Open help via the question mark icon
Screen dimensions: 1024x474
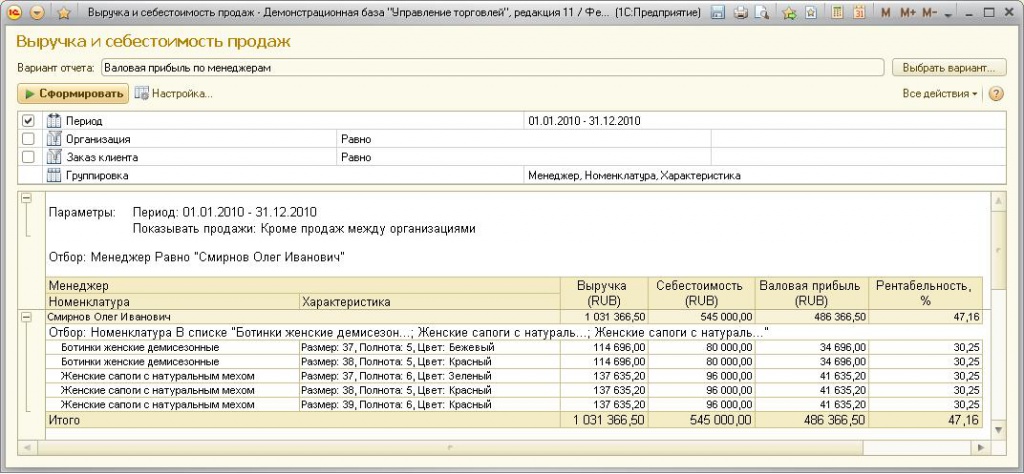pos(996,94)
